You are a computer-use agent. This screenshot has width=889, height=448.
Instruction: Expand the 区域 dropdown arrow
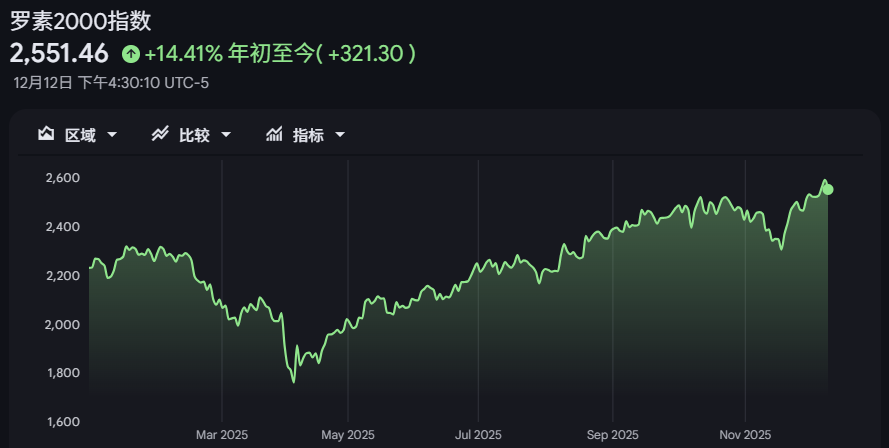112,135
